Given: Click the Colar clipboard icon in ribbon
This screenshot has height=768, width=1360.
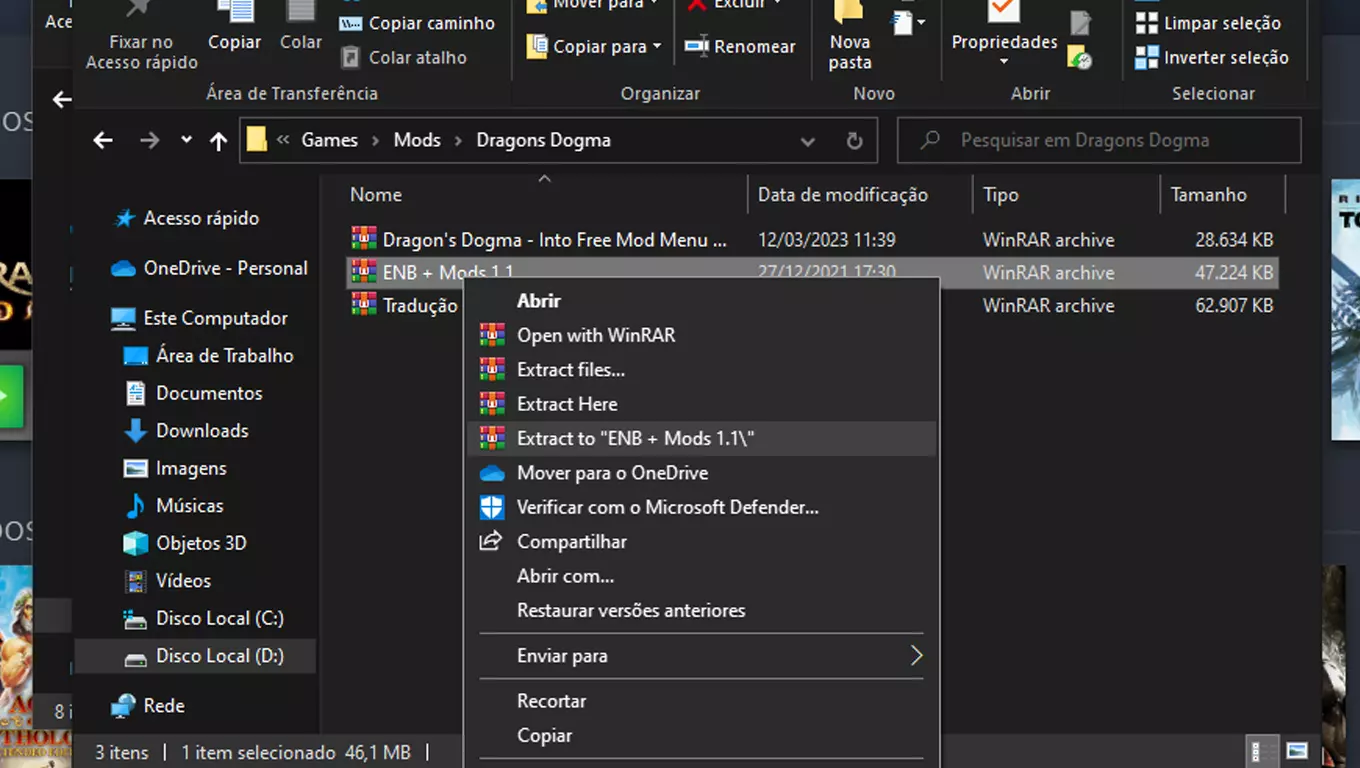Looking at the screenshot, I should [300, 12].
